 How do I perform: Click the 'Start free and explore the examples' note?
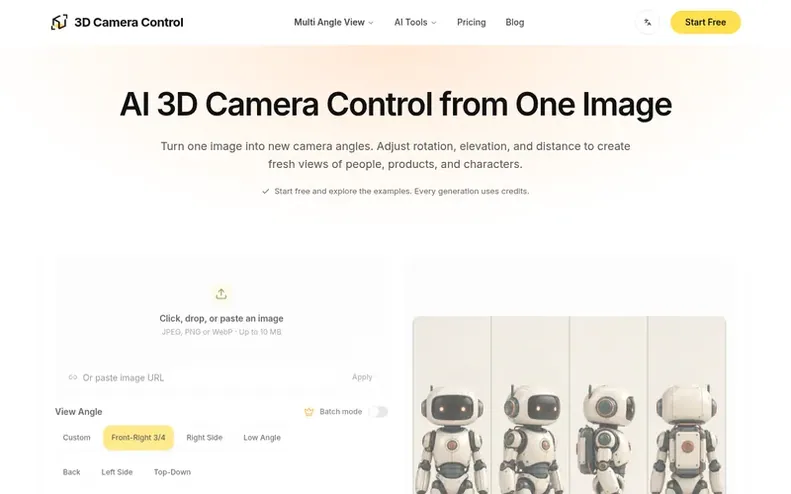396,191
